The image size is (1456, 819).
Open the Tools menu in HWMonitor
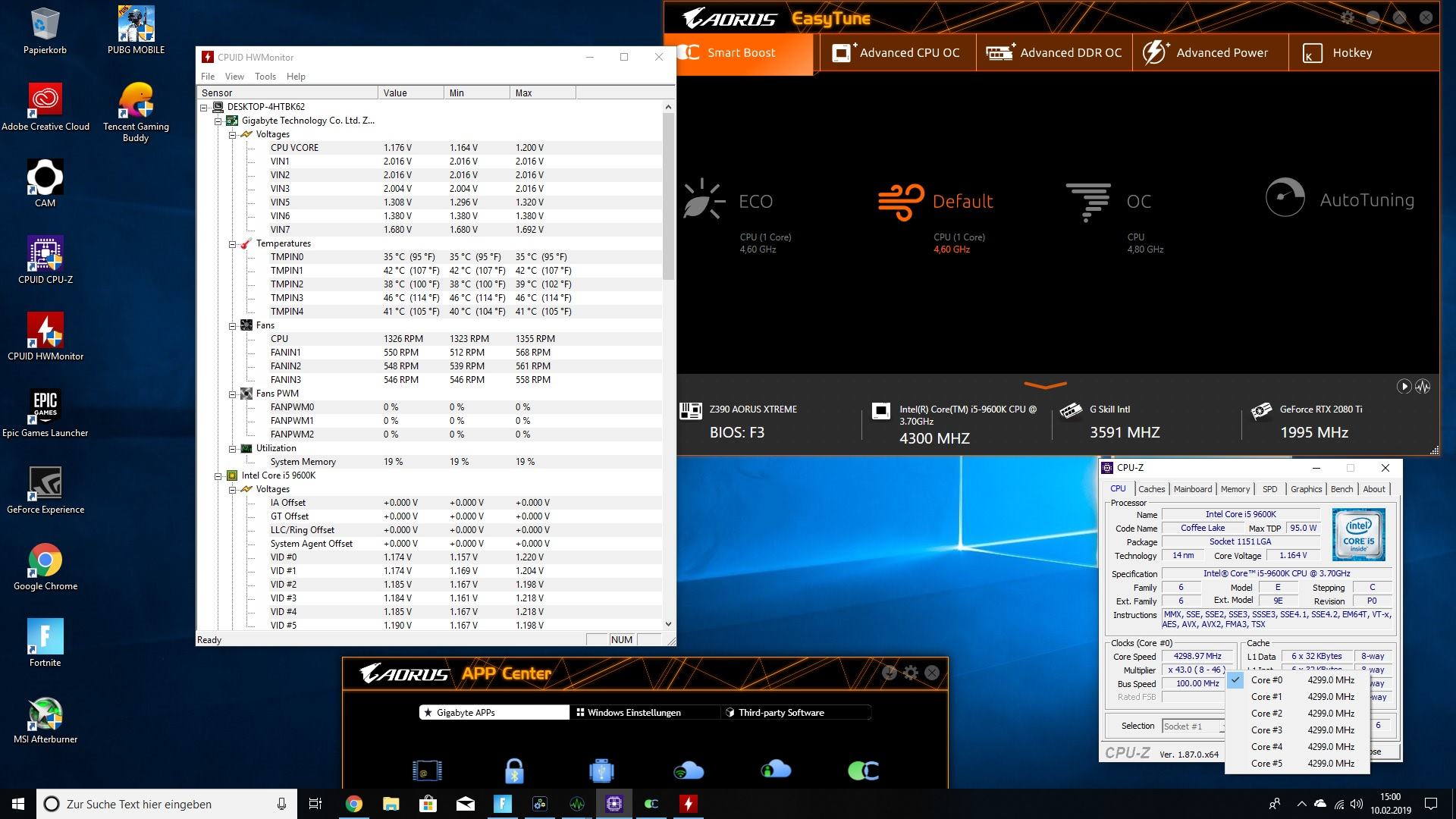(x=265, y=77)
